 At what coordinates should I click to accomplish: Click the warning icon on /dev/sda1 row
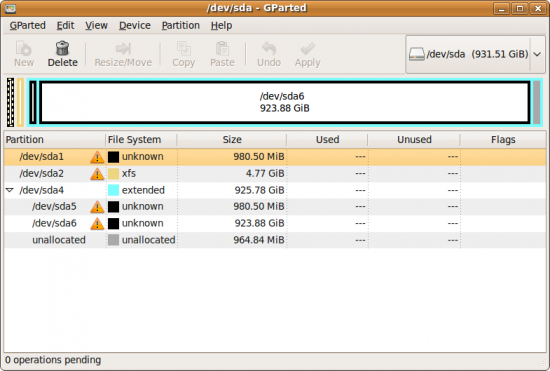tap(97, 157)
